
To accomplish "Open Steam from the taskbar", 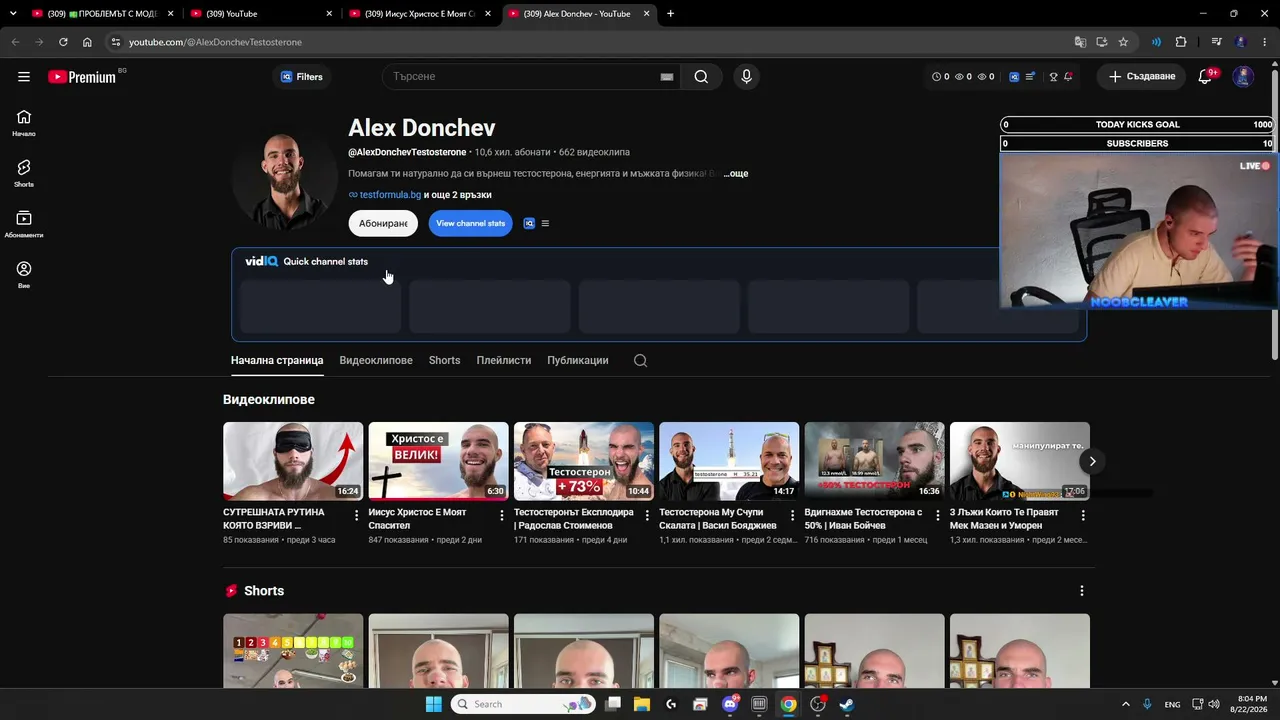I will (846, 704).
